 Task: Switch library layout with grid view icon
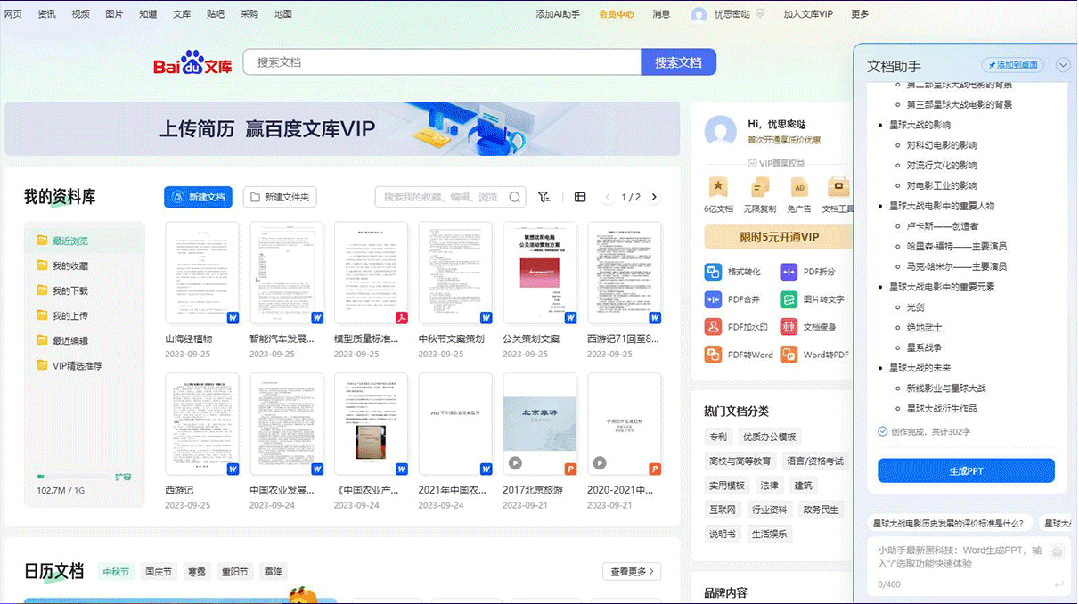[x=580, y=197]
